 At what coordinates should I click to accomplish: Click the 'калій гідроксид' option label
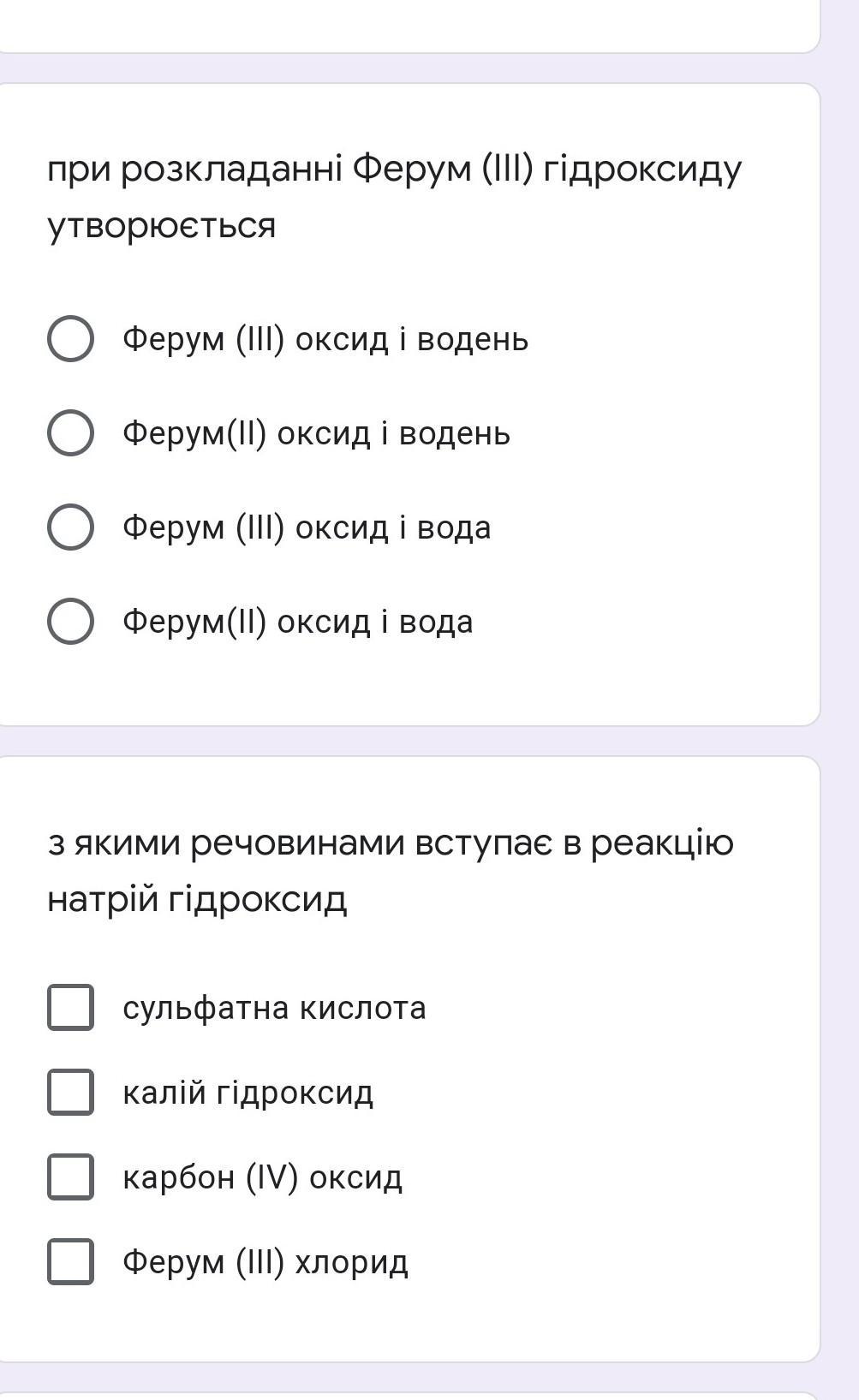[248, 1093]
